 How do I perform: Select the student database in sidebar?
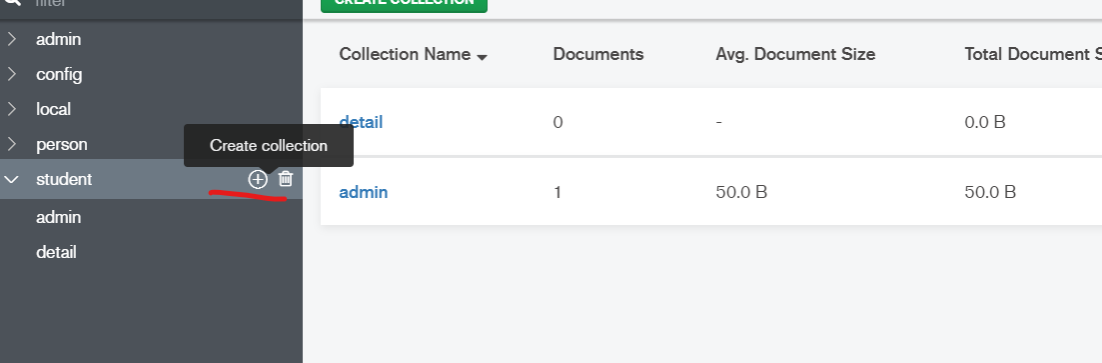coord(64,180)
